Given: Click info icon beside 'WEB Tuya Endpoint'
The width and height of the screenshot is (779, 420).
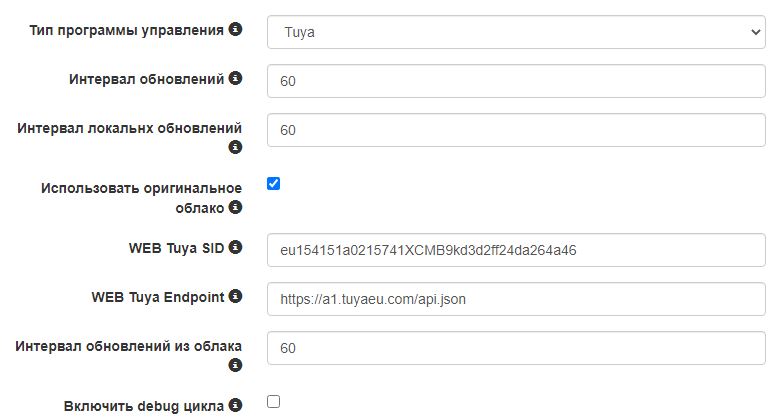Looking at the screenshot, I should tap(236, 296).
